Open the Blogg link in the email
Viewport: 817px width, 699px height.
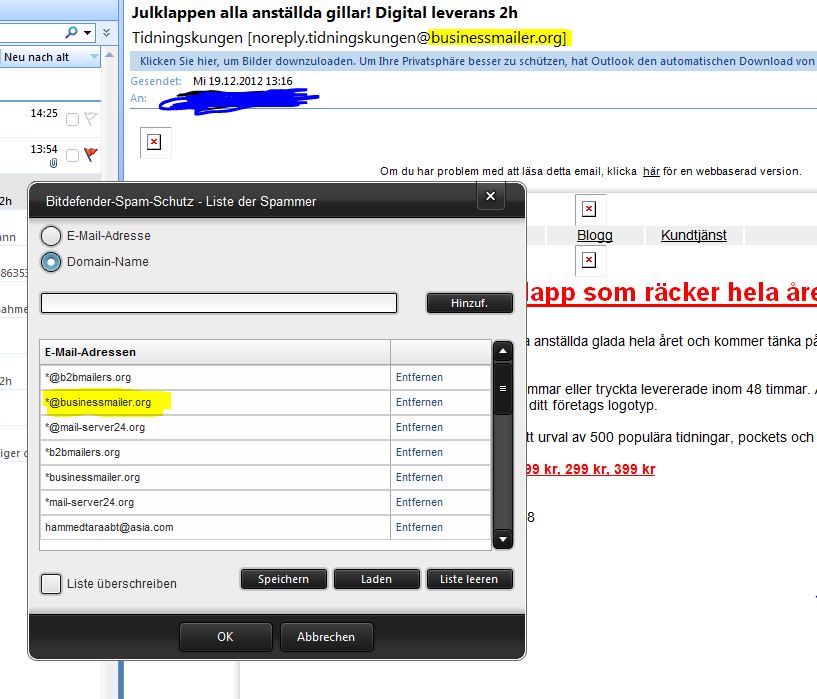[595, 235]
